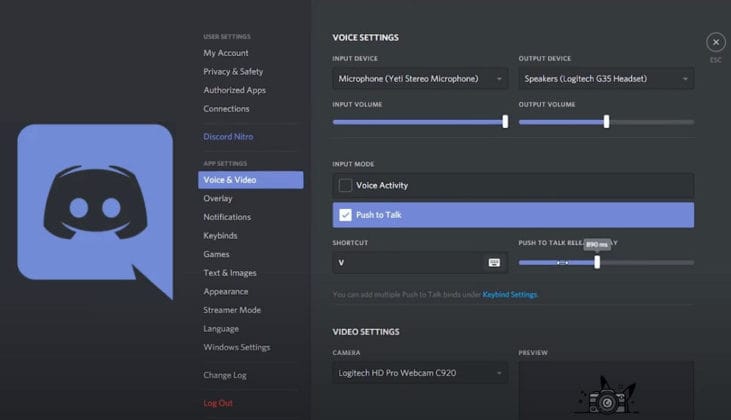Screen dimensions: 731x420
Task: Open Streamer Mode settings
Action: pyautogui.click(x=232, y=310)
